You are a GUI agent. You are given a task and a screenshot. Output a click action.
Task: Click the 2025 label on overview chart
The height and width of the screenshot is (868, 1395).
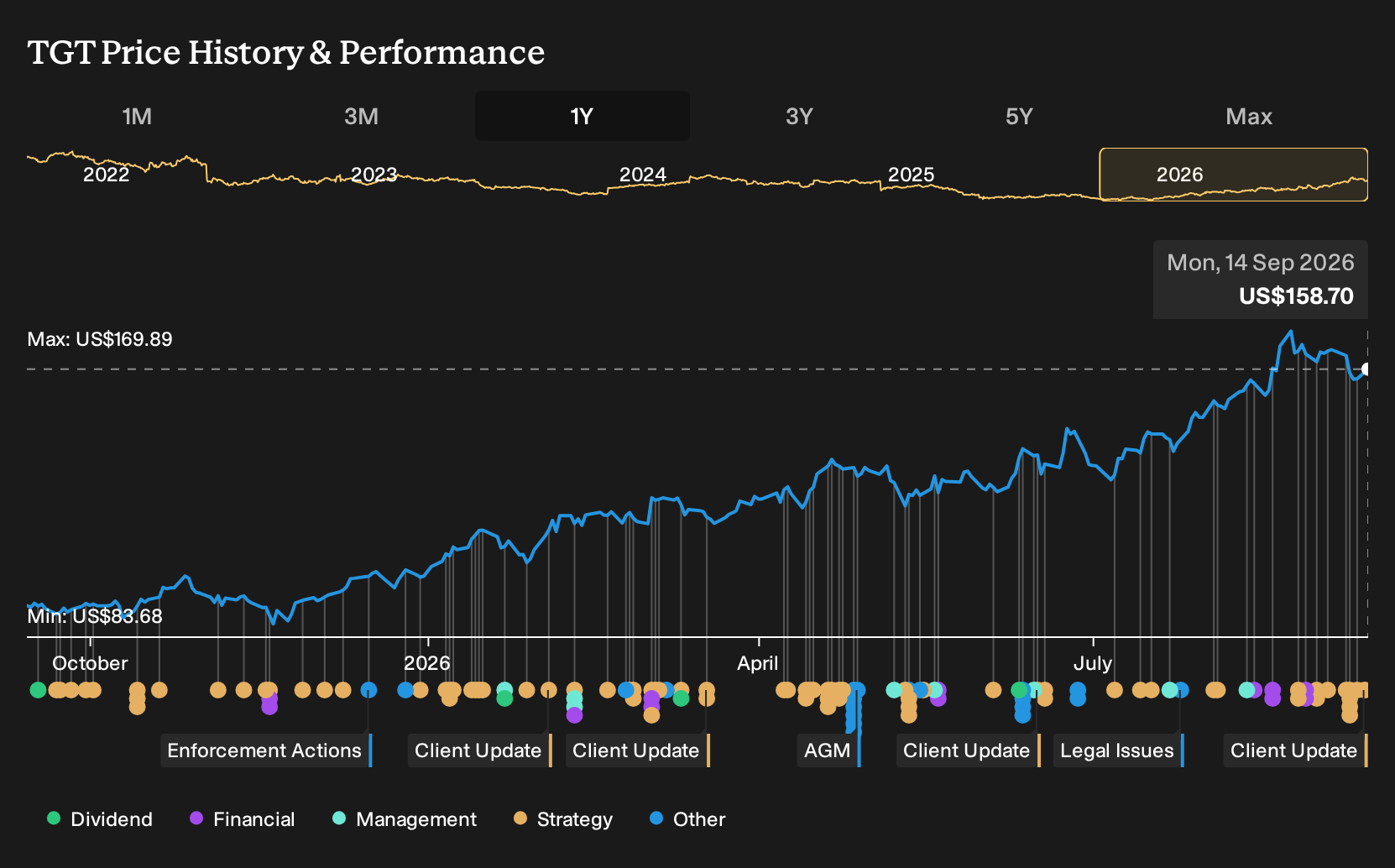912,175
